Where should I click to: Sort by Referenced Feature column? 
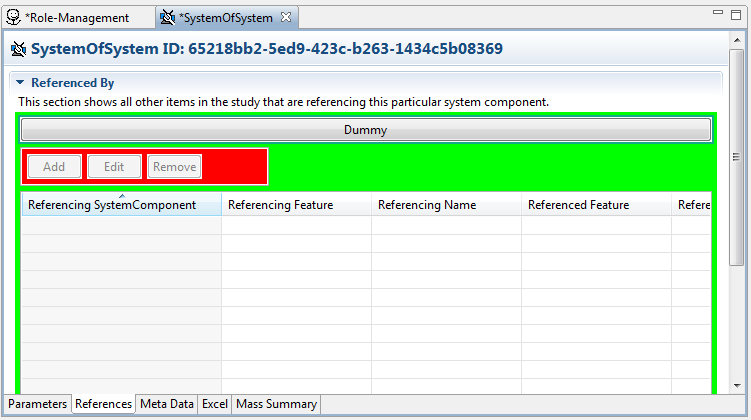tap(596, 205)
